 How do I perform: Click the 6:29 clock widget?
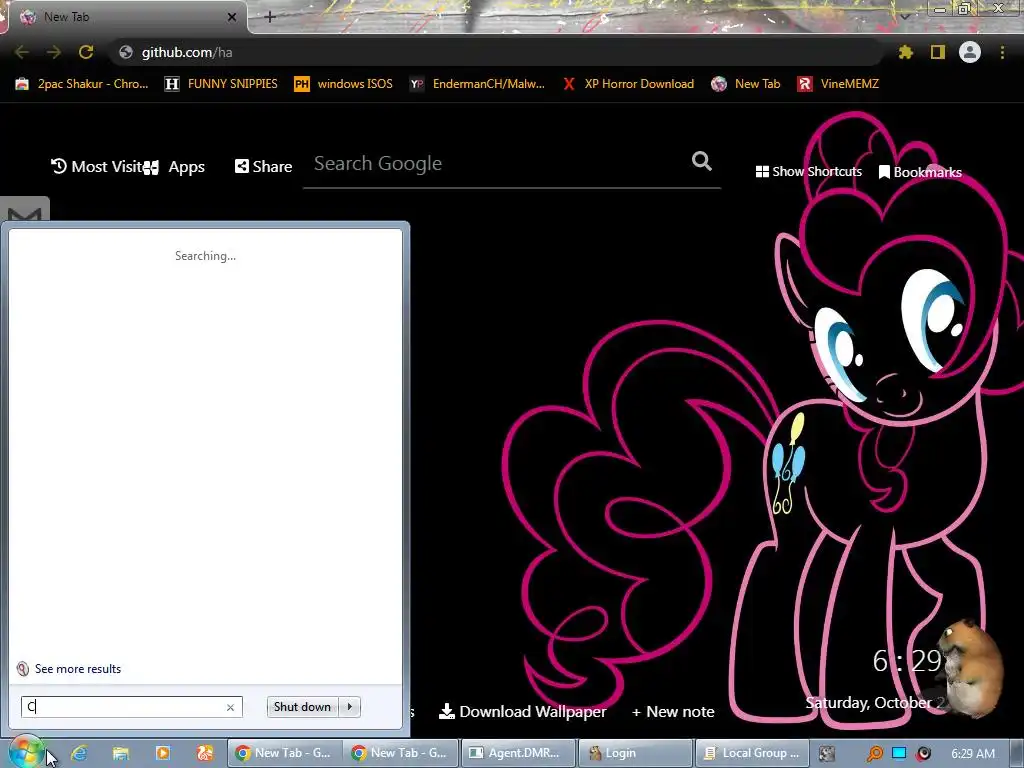tap(907, 661)
